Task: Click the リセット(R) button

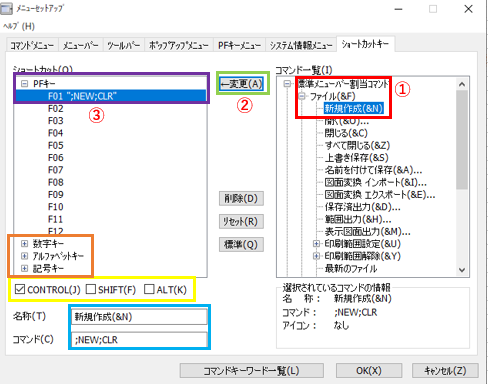Action: (241, 222)
